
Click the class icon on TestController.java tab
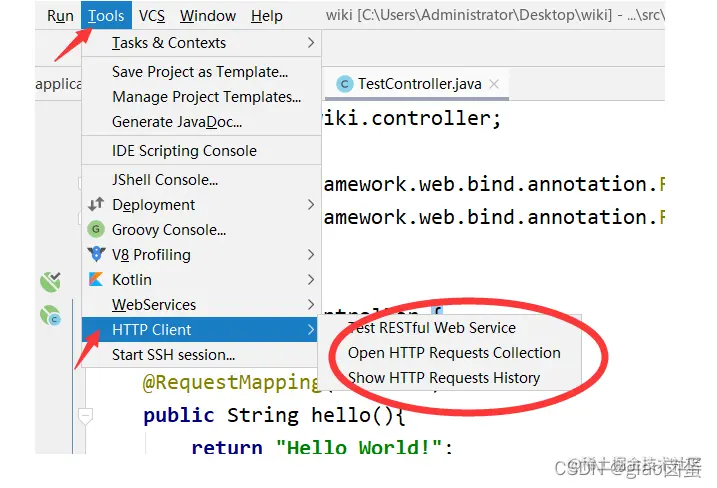(x=344, y=84)
